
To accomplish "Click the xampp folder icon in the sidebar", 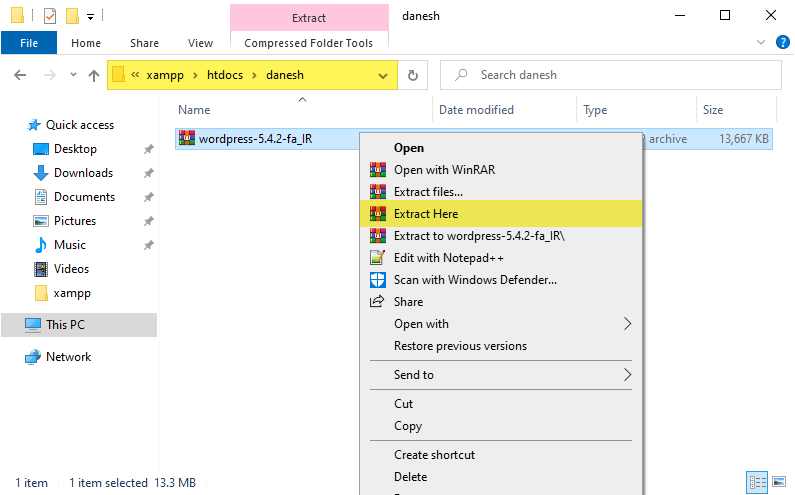I will [41, 293].
